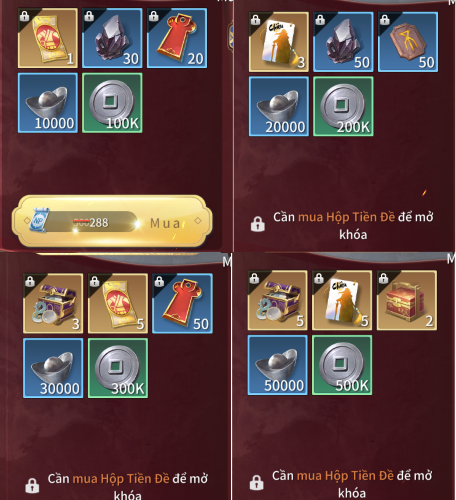Select the purple crystal item with quantity 30
This screenshot has height=500, width=456.
pyautogui.click(x=112, y=38)
